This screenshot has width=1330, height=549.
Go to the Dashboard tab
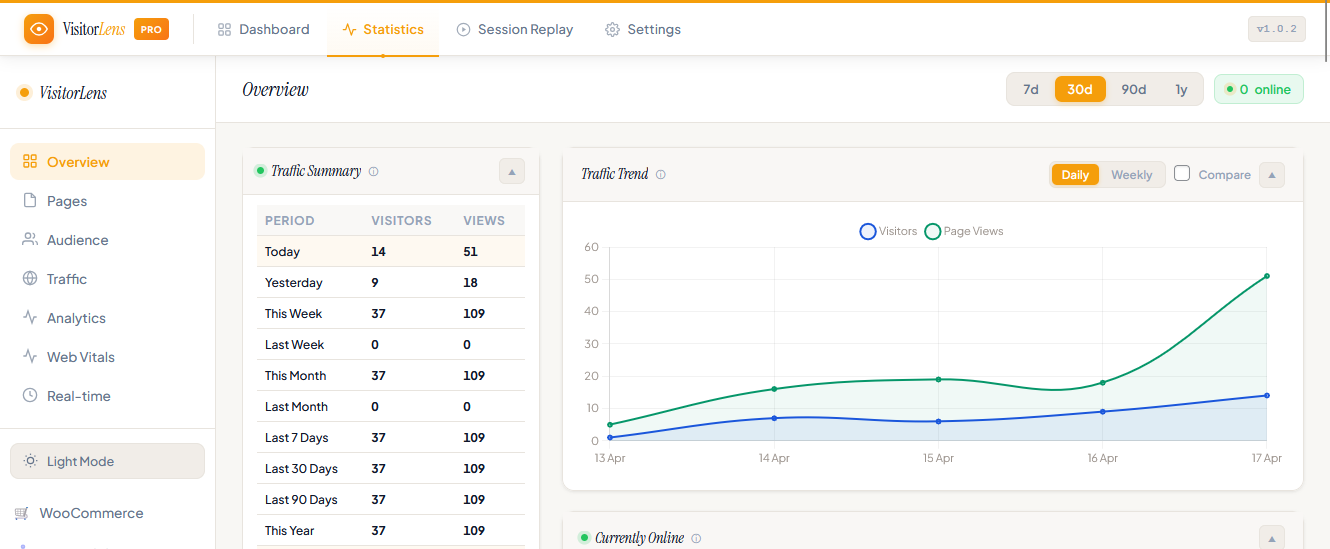[263, 30]
